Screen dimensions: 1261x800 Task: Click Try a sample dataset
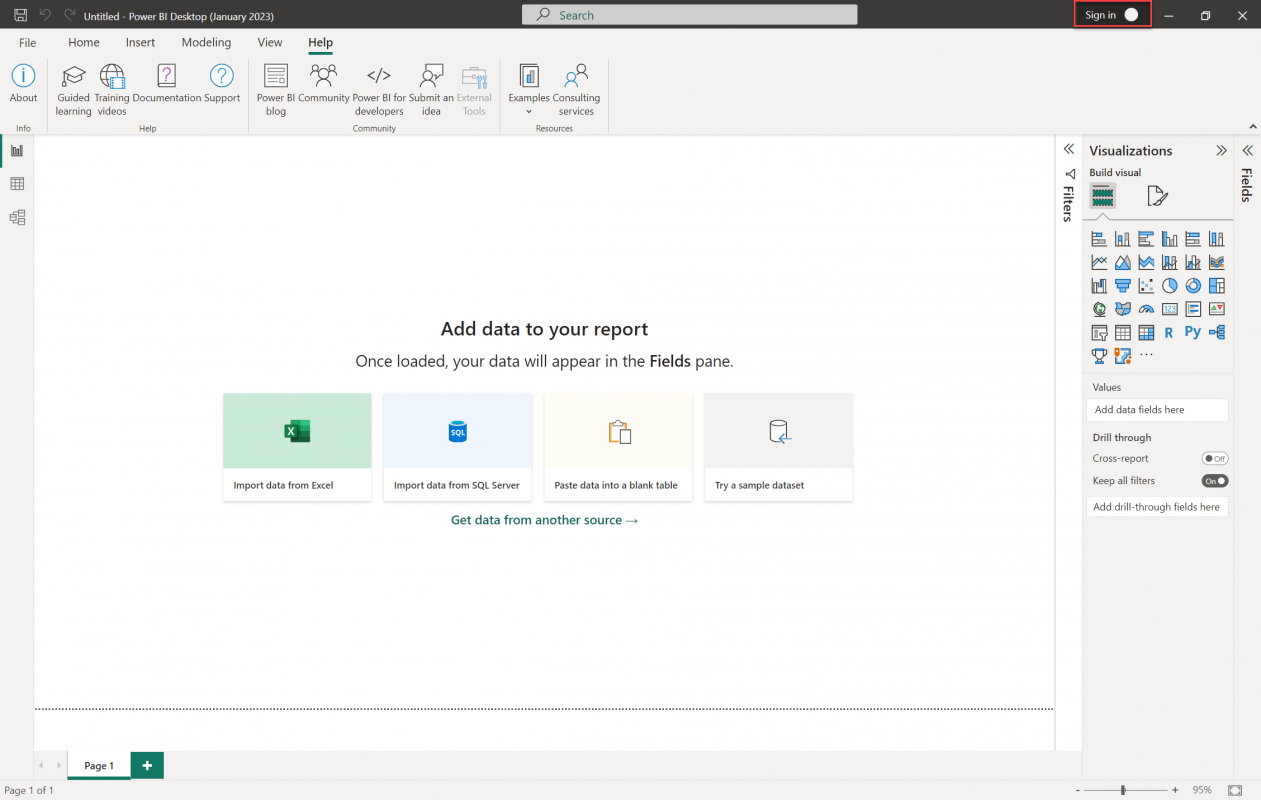(x=779, y=447)
